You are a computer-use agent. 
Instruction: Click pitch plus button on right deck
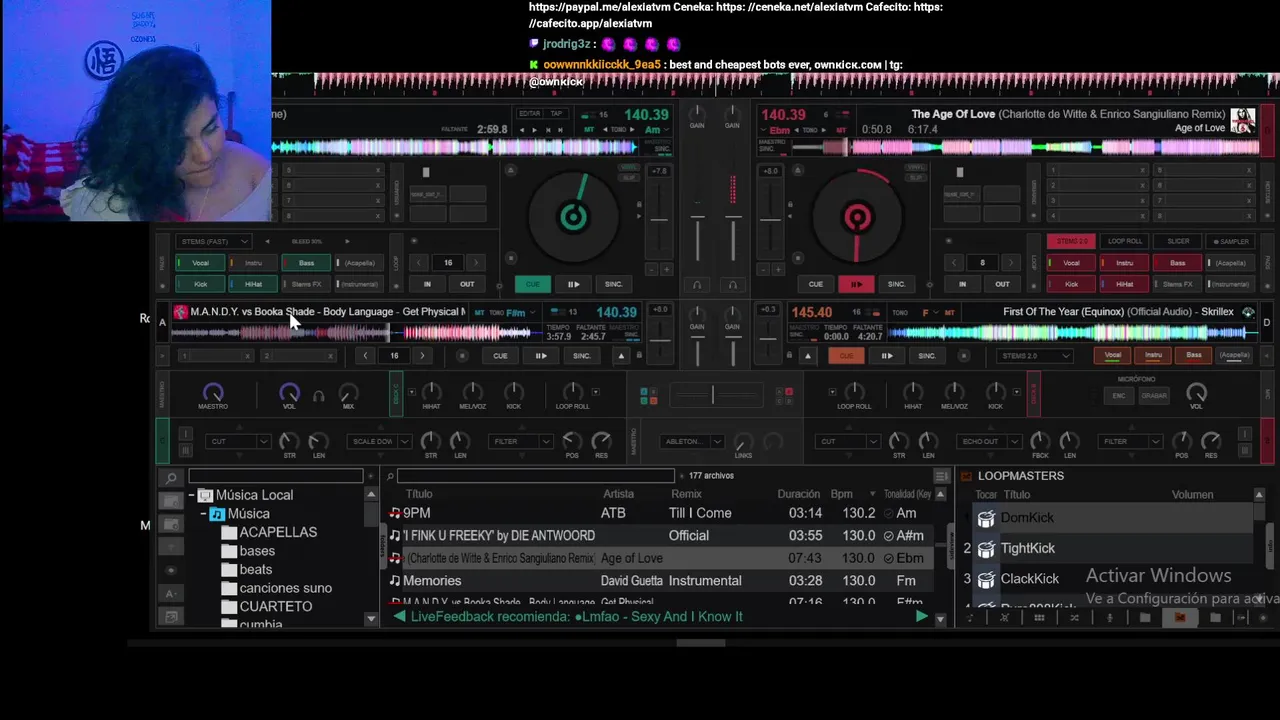[x=777, y=269]
